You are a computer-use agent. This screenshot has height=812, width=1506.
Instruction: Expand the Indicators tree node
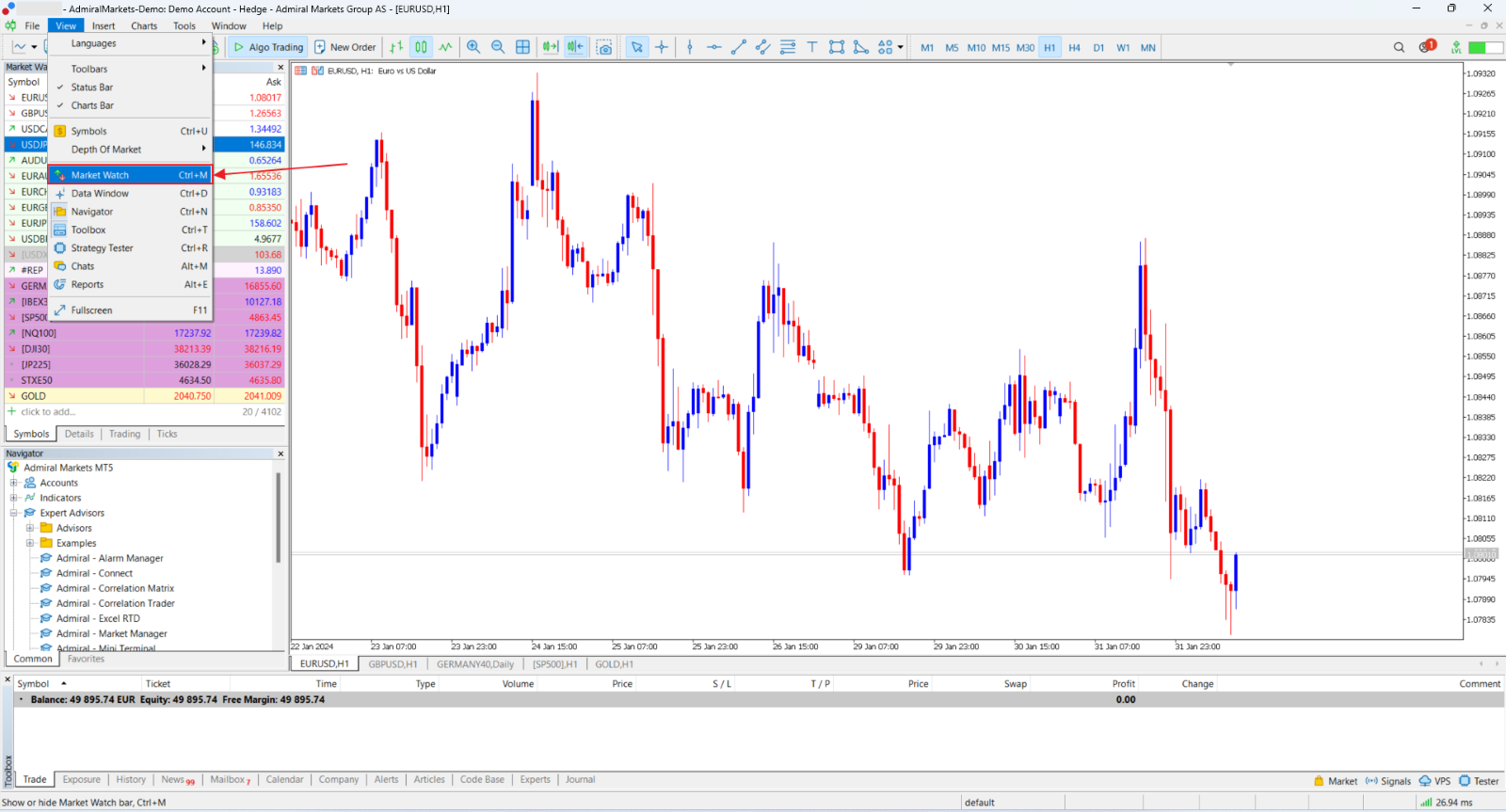point(14,498)
